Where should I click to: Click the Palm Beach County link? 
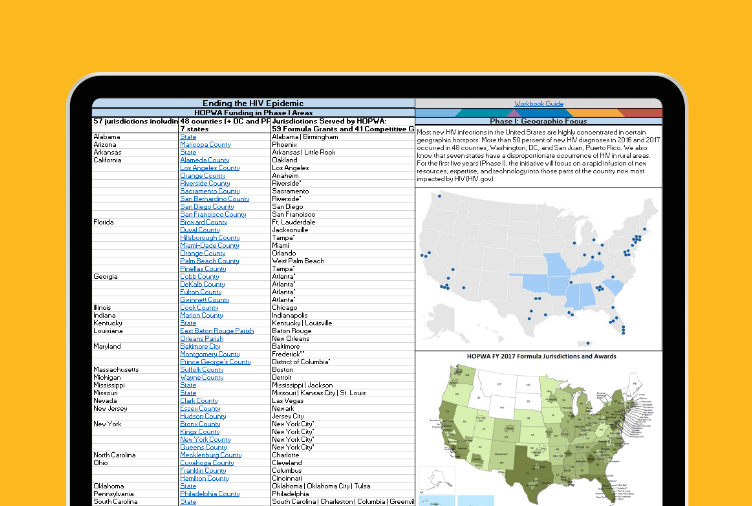click(x=210, y=261)
